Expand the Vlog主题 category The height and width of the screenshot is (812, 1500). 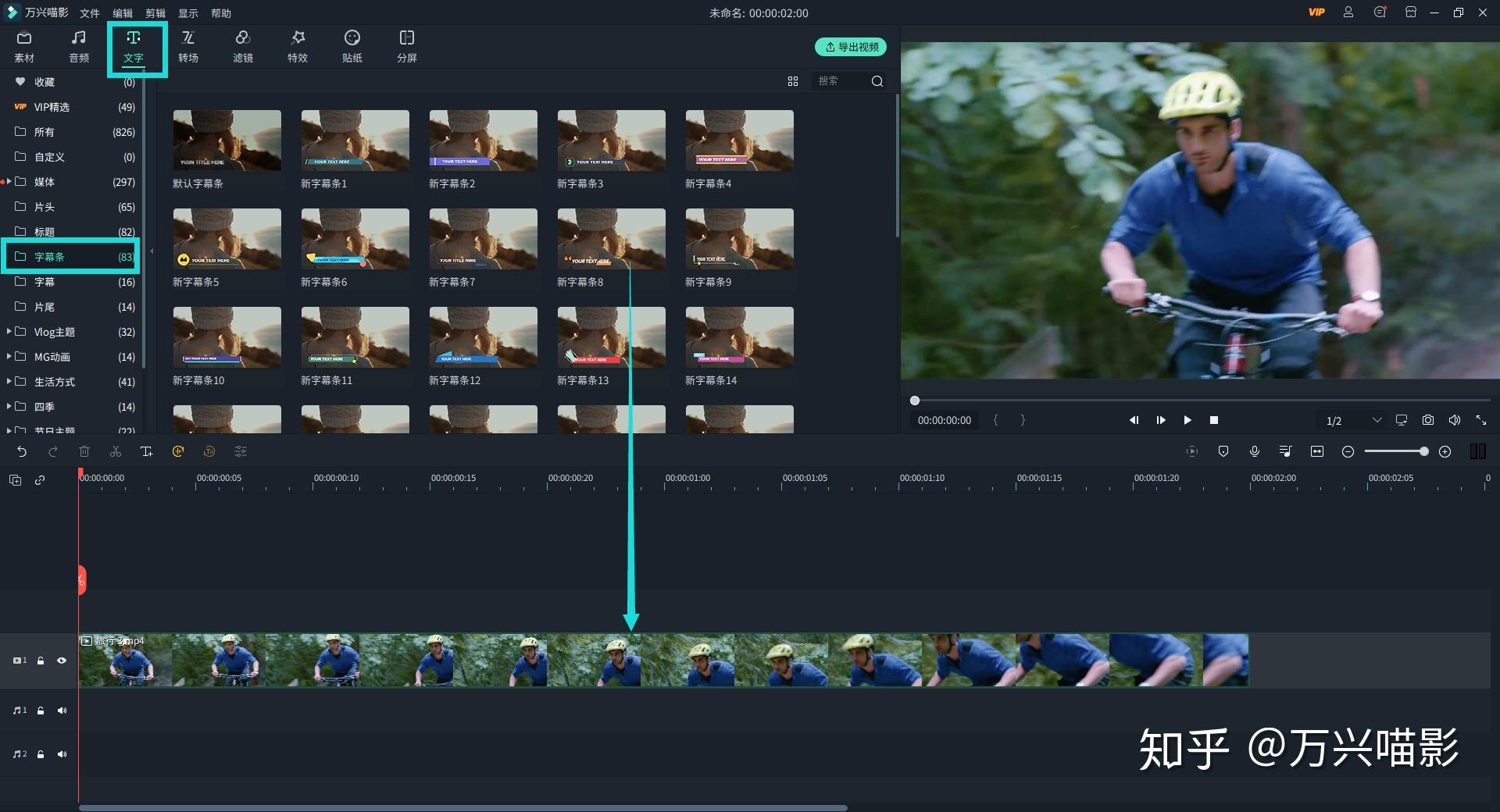click(x=9, y=331)
